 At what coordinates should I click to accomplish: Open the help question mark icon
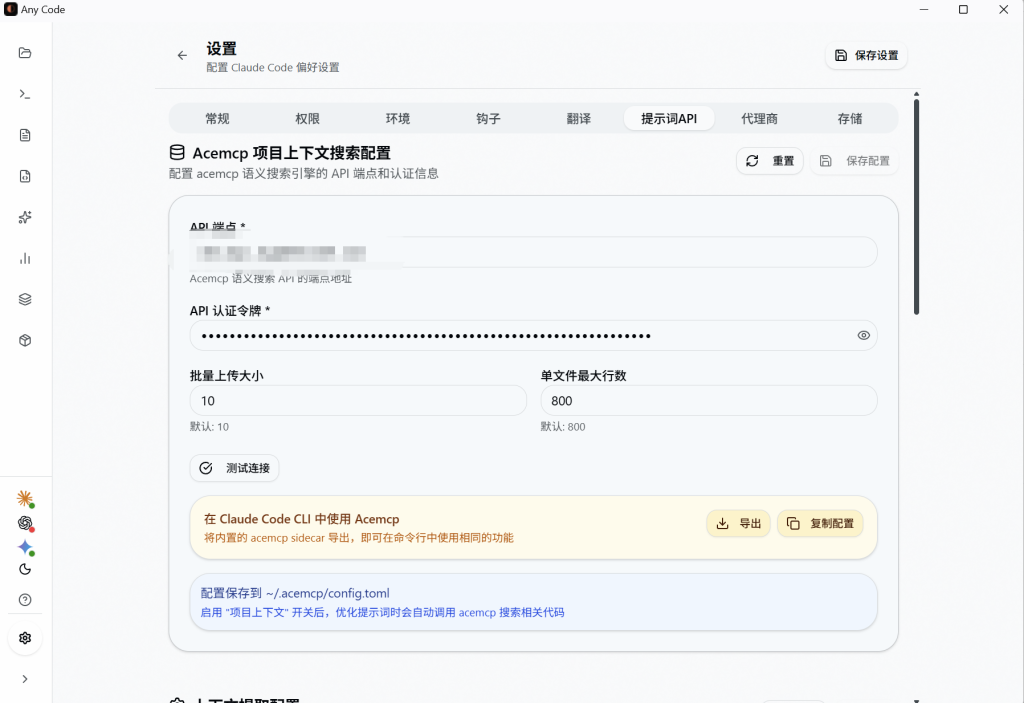click(x=25, y=599)
